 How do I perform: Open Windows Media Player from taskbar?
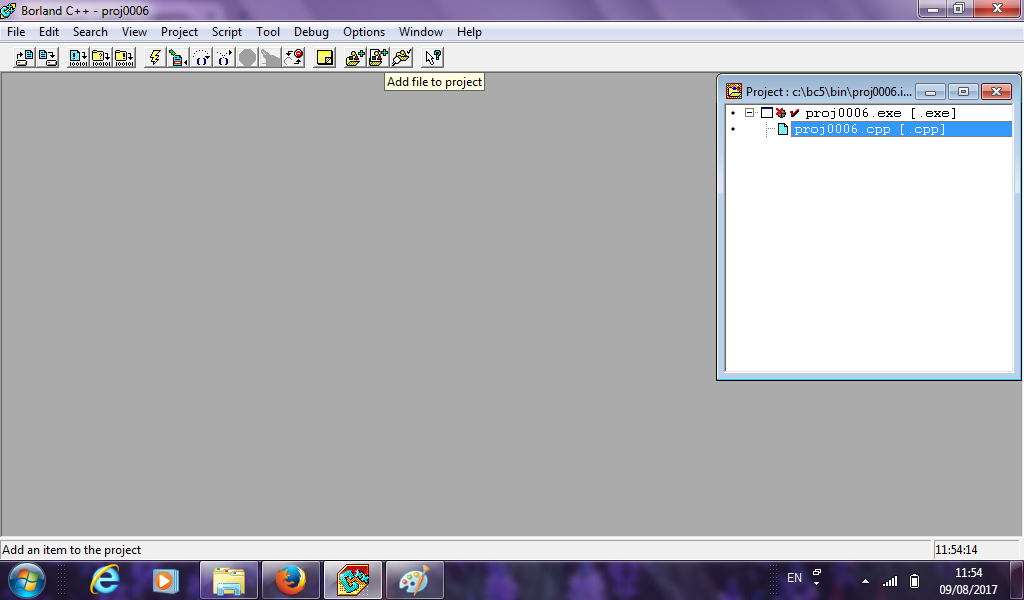165,580
